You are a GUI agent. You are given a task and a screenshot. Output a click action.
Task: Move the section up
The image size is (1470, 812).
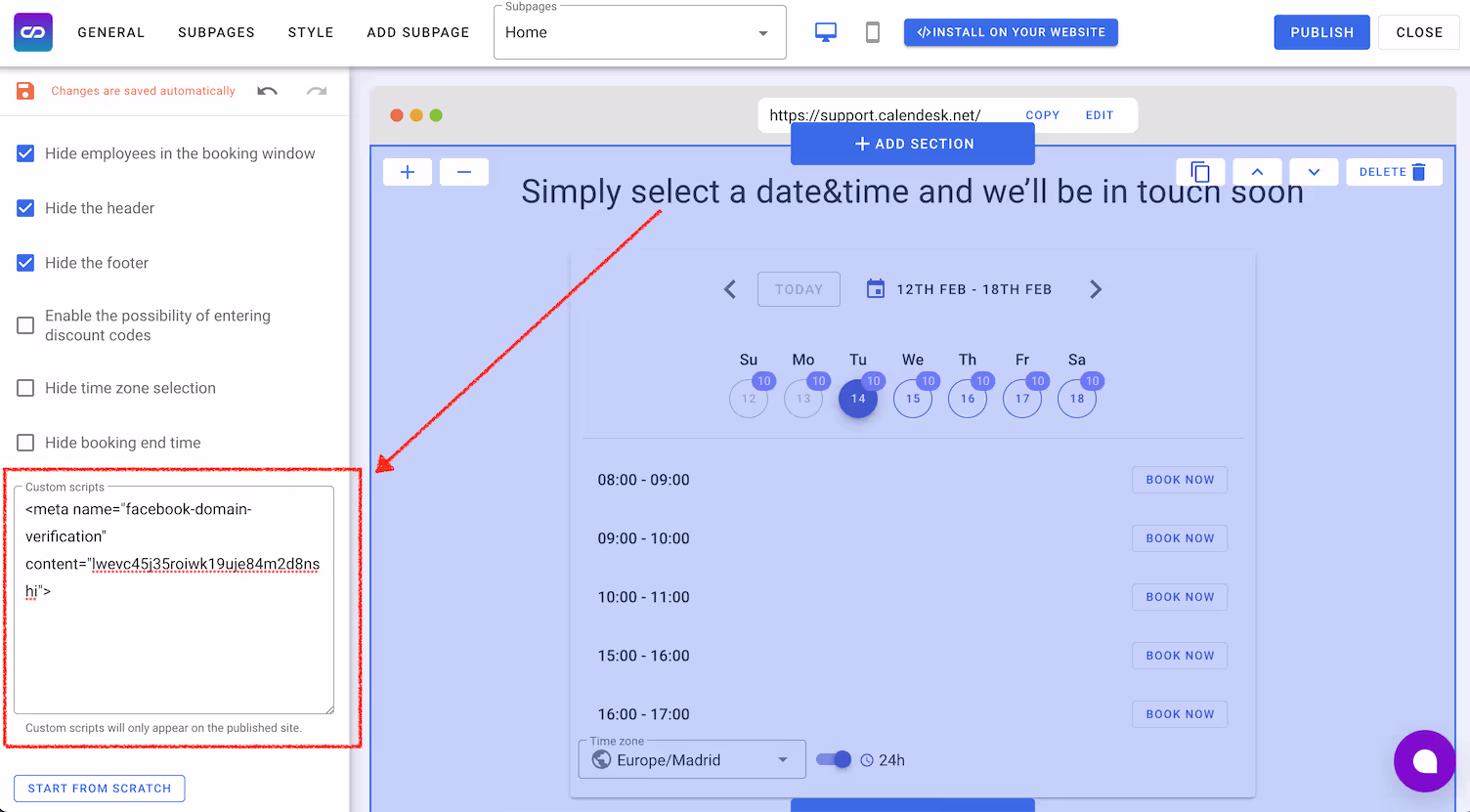1257,171
